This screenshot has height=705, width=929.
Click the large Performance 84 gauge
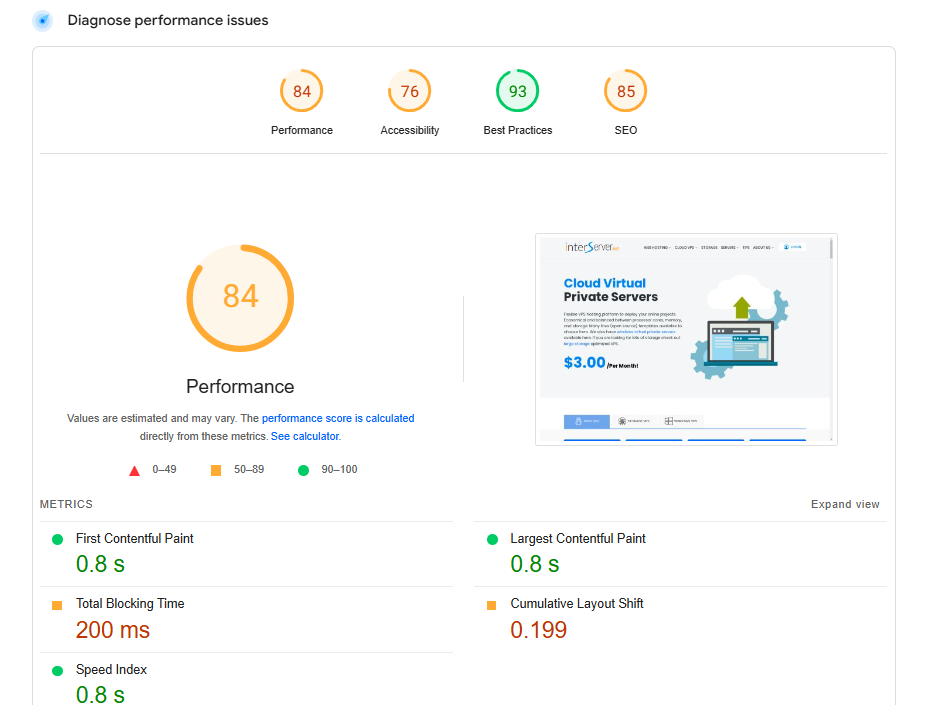point(240,298)
